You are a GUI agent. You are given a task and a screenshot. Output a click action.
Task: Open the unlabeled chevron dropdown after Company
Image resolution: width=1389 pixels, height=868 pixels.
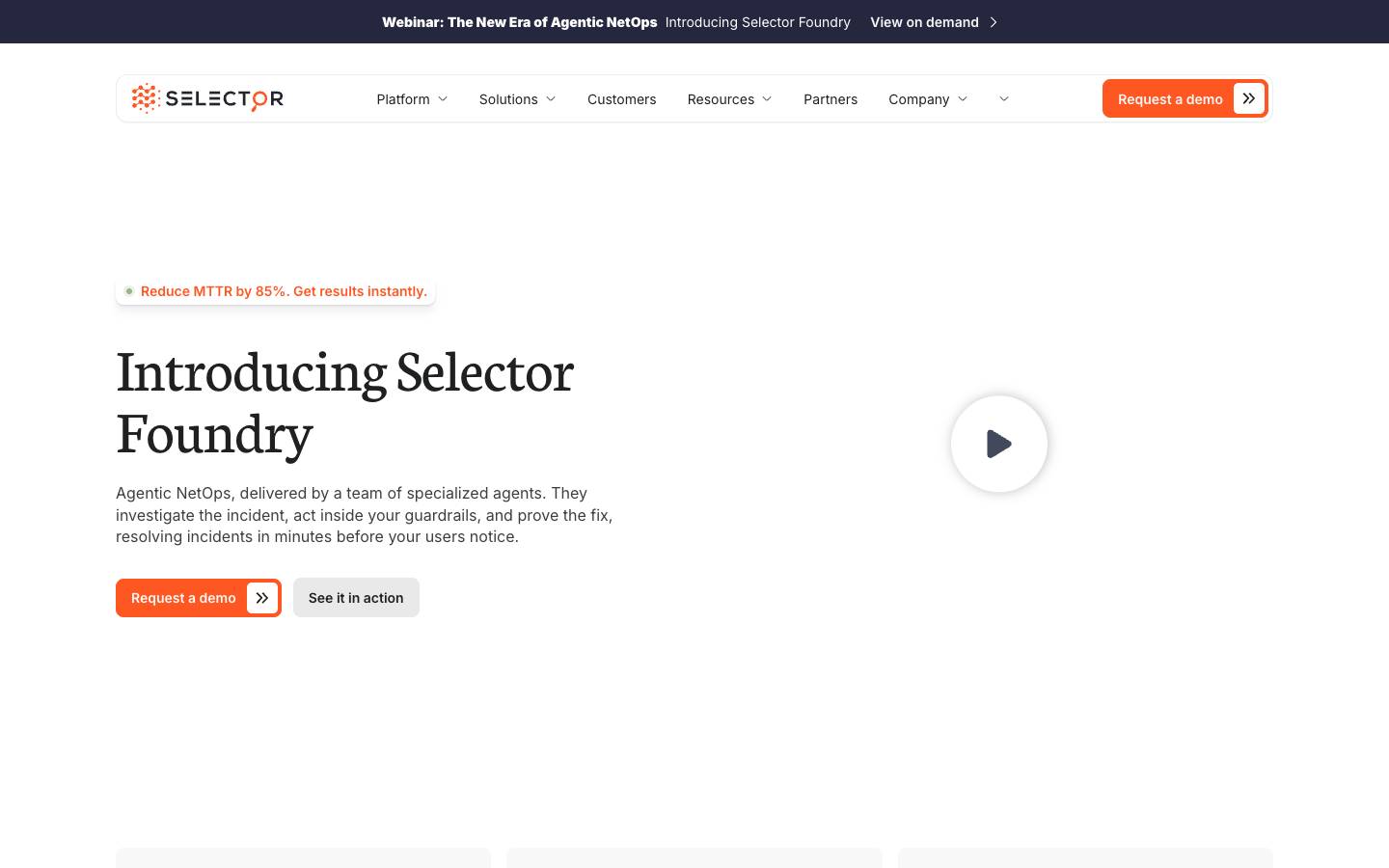pos(1004,99)
